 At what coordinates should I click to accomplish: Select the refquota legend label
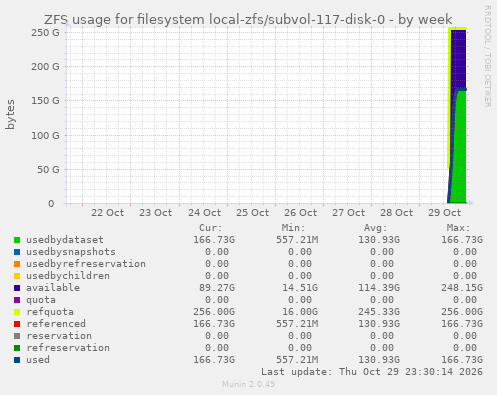tap(50, 312)
